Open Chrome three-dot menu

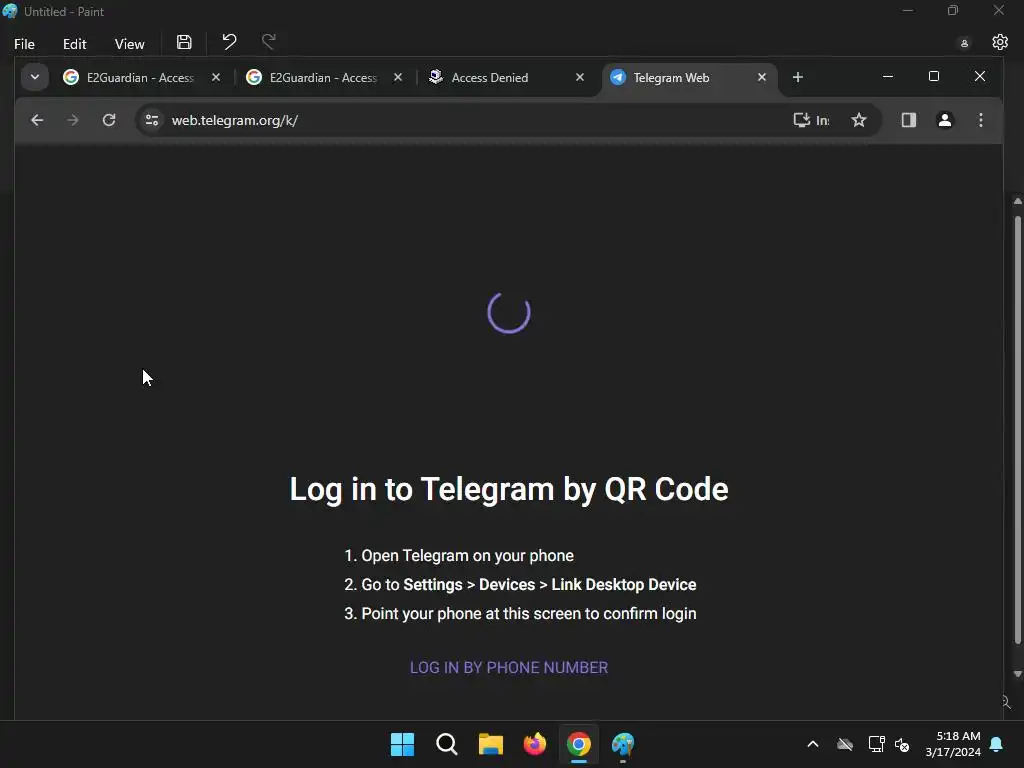click(980, 120)
